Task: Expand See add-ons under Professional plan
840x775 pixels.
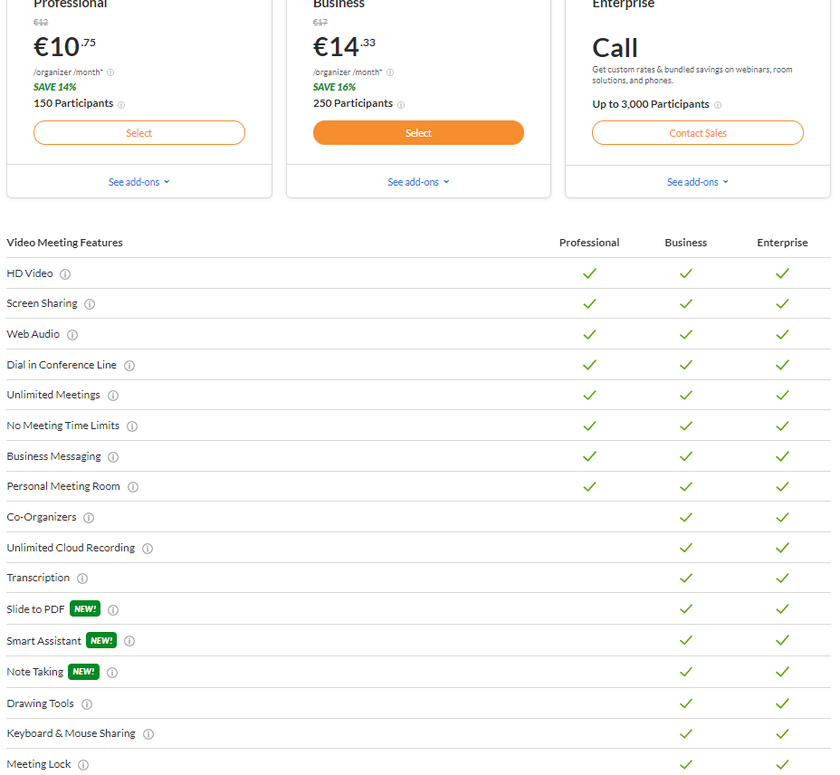Action: [x=139, y=182]
